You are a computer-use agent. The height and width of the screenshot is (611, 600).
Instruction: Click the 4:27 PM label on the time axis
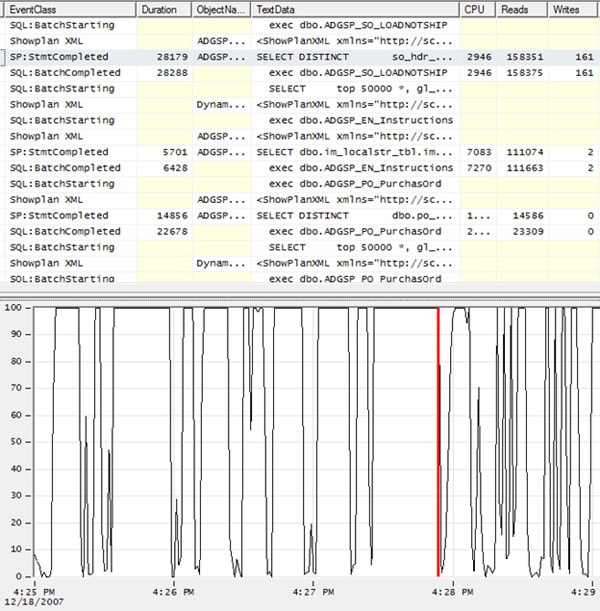(x=313, y=592)
